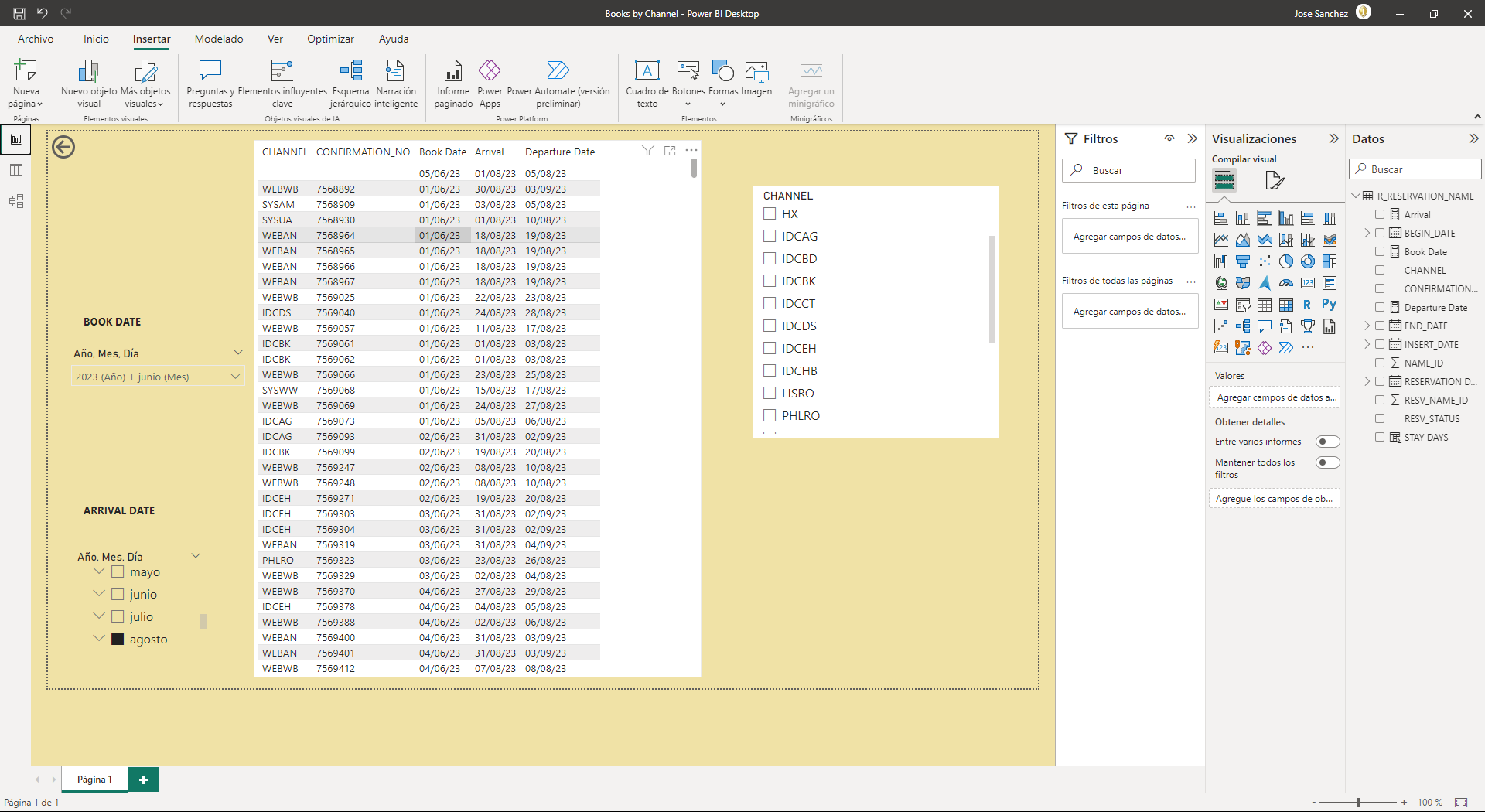Screen dimensions: 1485x812
Task: Open the Report view in left sidebar
Action: 15,140
